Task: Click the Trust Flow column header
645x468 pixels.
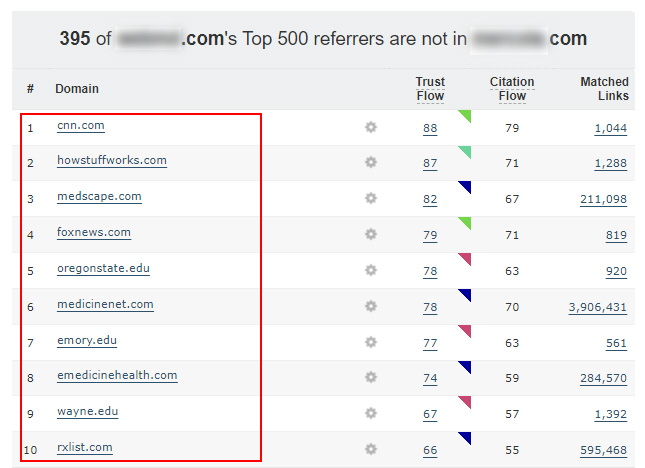Action: click(430, 89)
